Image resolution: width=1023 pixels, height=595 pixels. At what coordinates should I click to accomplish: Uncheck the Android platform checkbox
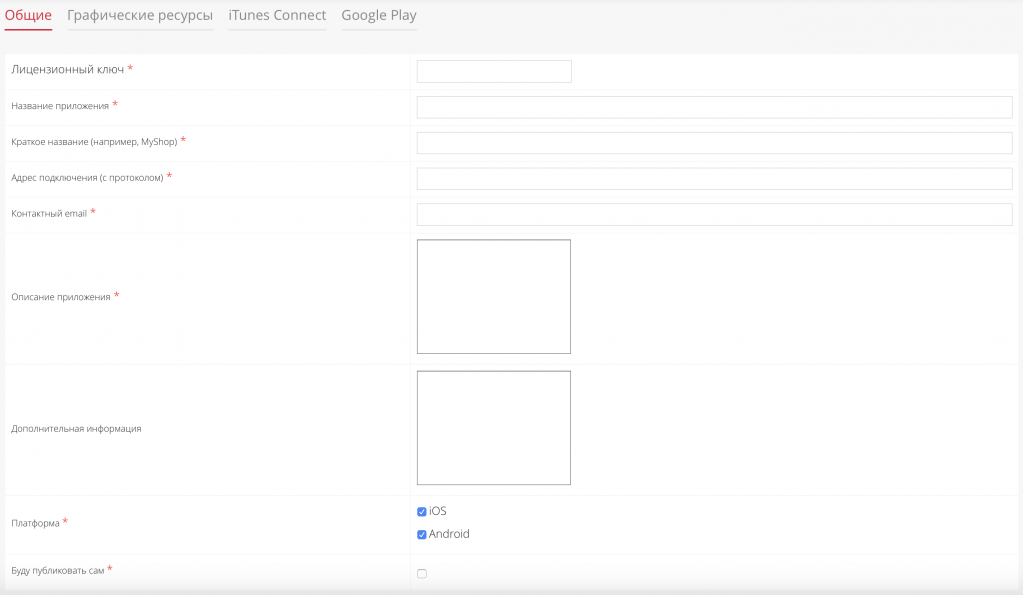[x=422, y=535]
